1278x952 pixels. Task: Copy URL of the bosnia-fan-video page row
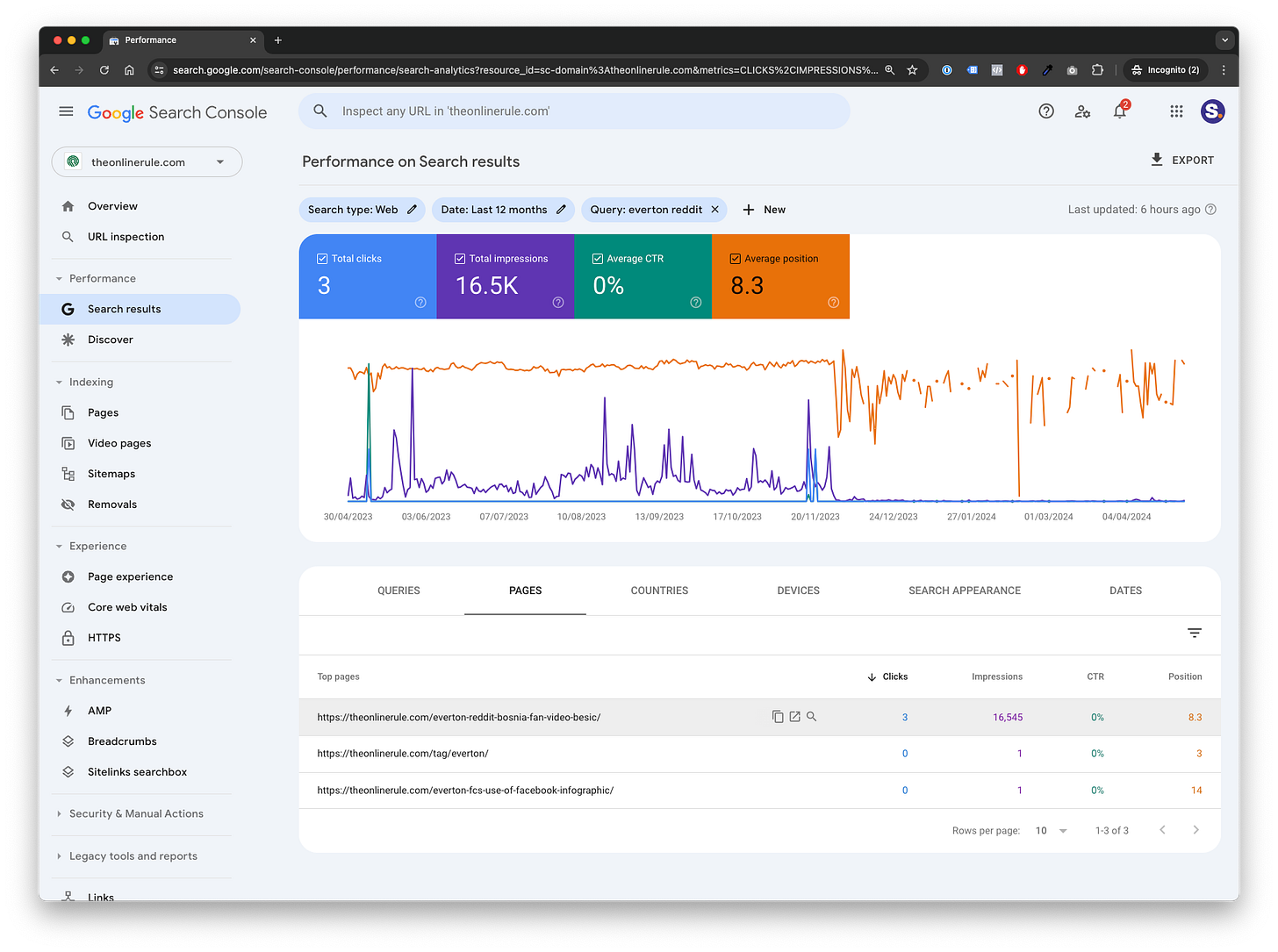(778, 717)
